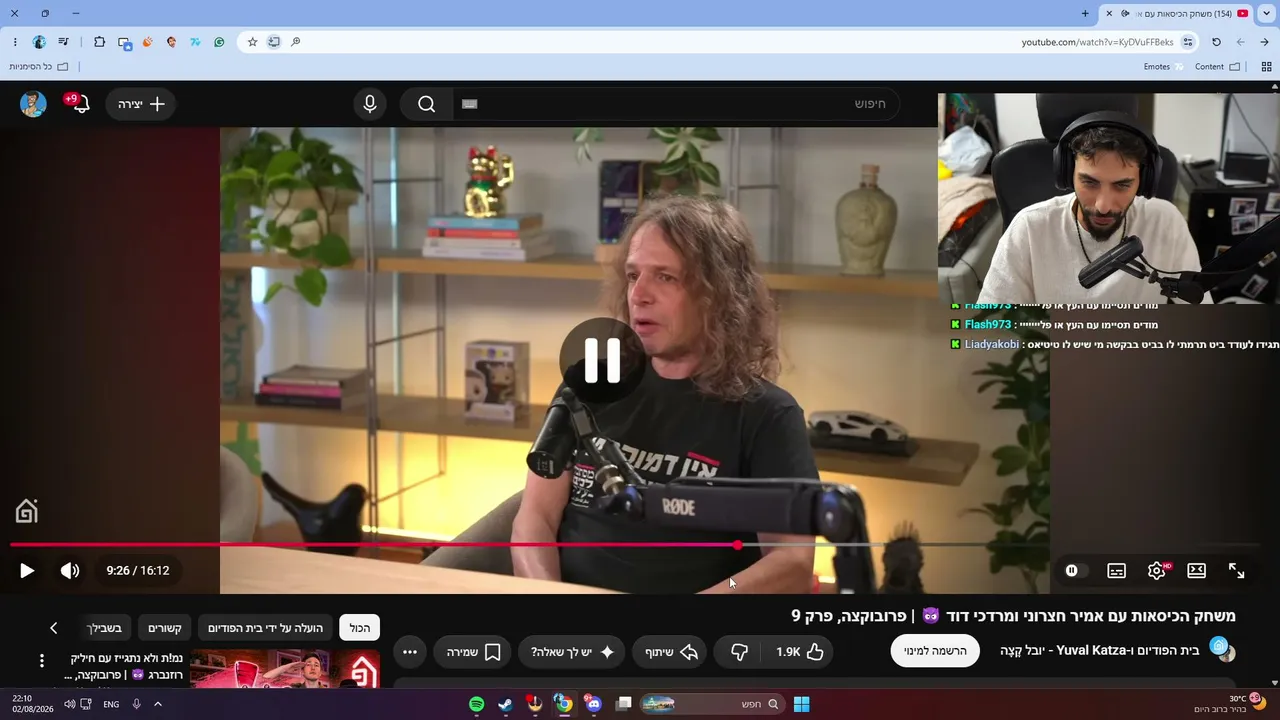Show more filter chips with the chevron arrow
1280x720 pixels.
(54, 628)
